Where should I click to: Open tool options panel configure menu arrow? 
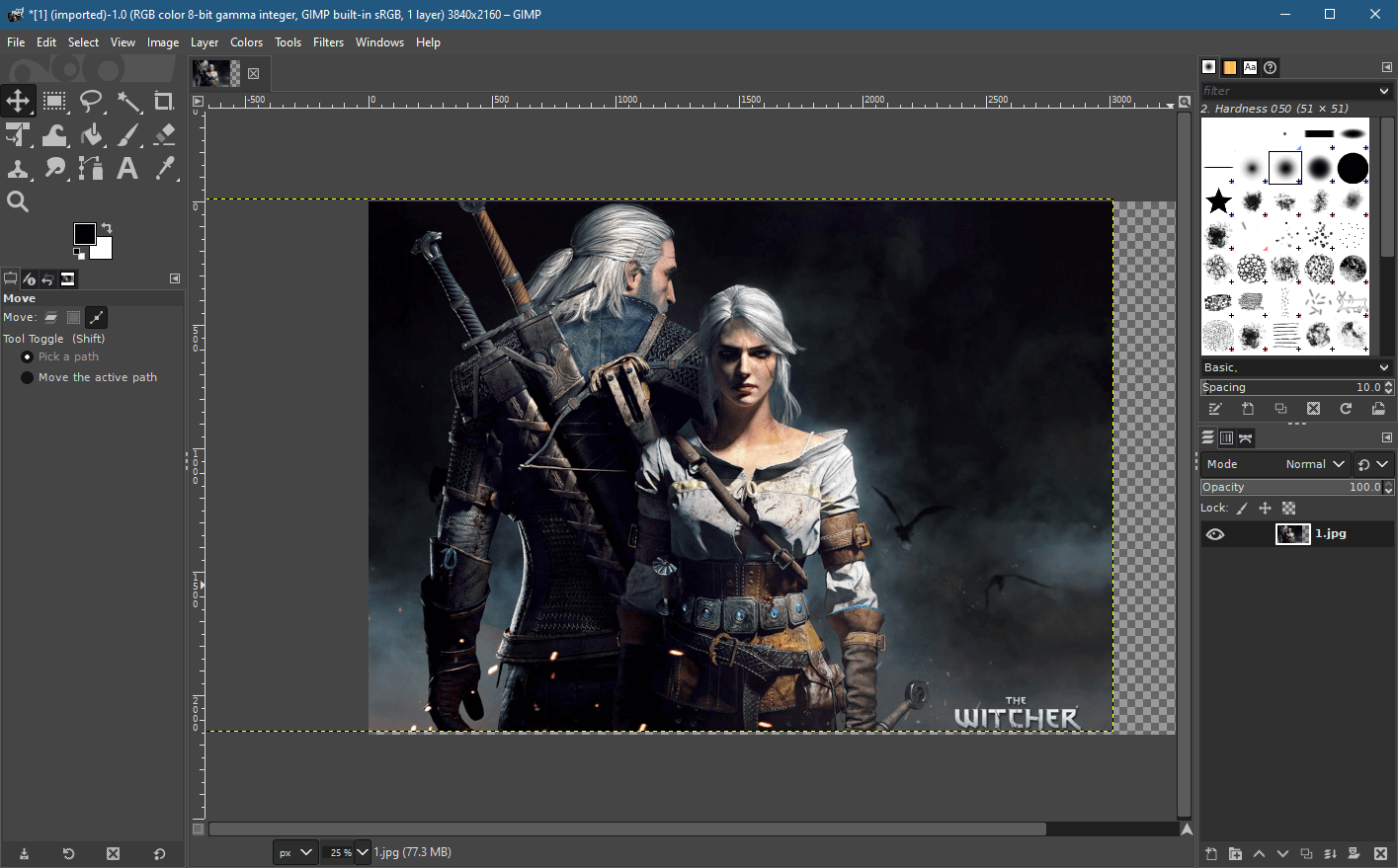[175, 278]
